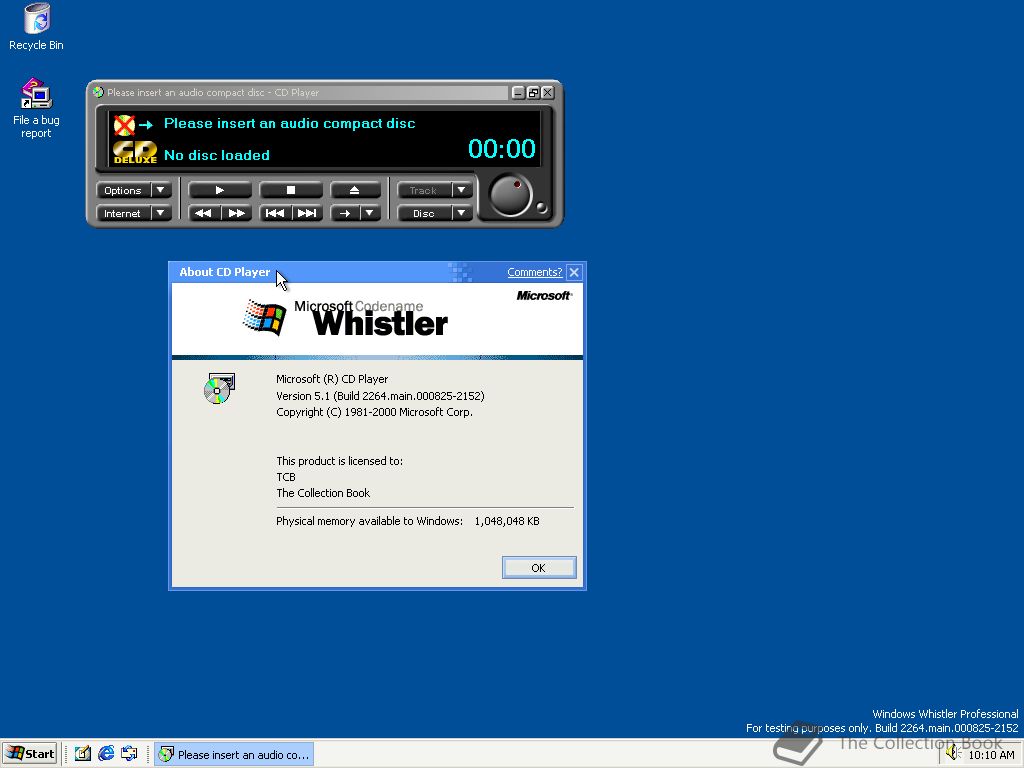Click the Comments? link in About dialog
The image size is (1024, 768).
click(534, 272)
